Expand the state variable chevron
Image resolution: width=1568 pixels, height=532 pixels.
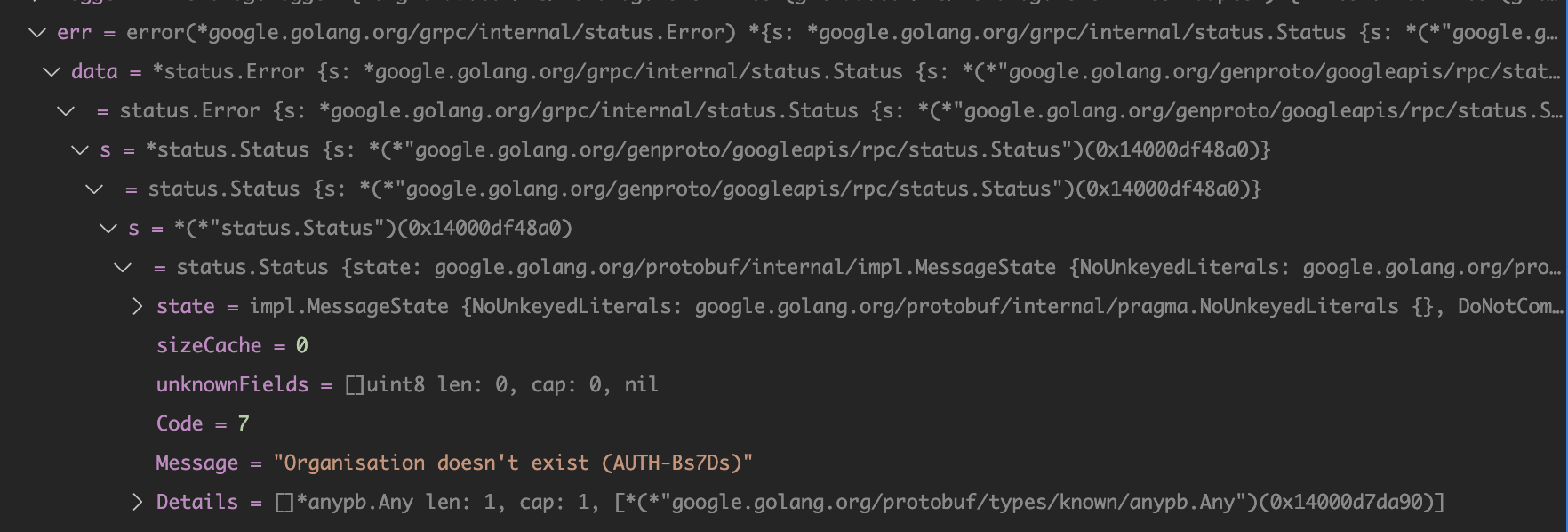[x=137, y=307]
